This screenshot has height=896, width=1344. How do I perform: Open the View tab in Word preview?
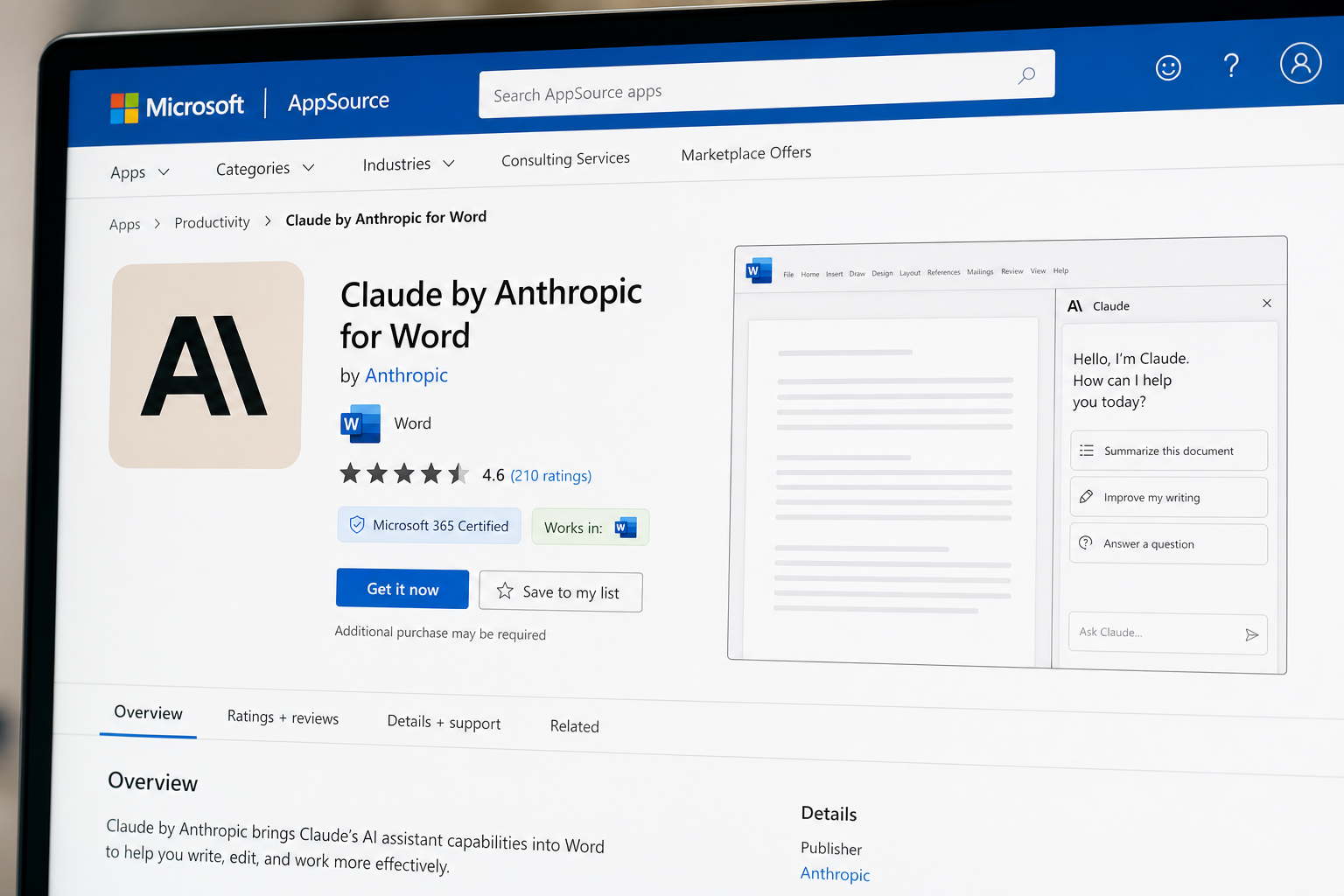coord(1038,271)
